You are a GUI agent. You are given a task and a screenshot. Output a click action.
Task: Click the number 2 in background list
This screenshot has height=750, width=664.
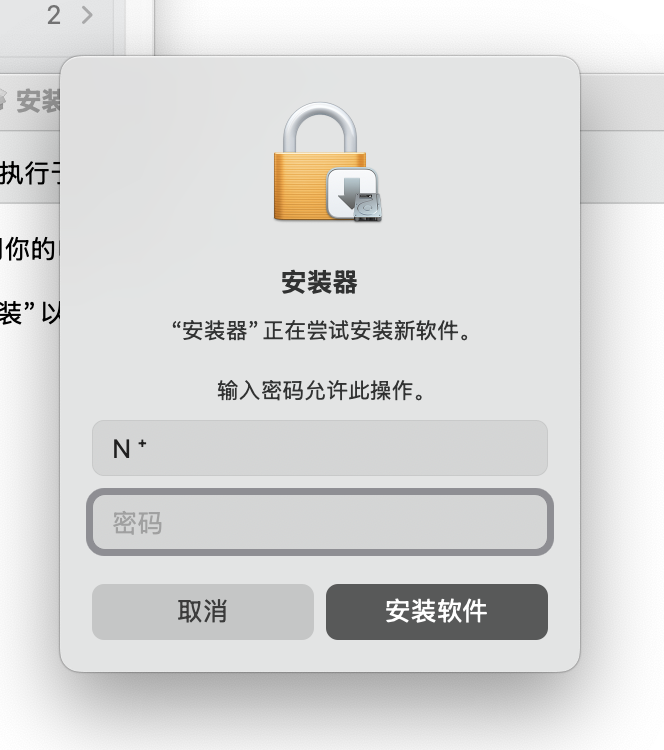pyautogui.click(x=54, y=15)
